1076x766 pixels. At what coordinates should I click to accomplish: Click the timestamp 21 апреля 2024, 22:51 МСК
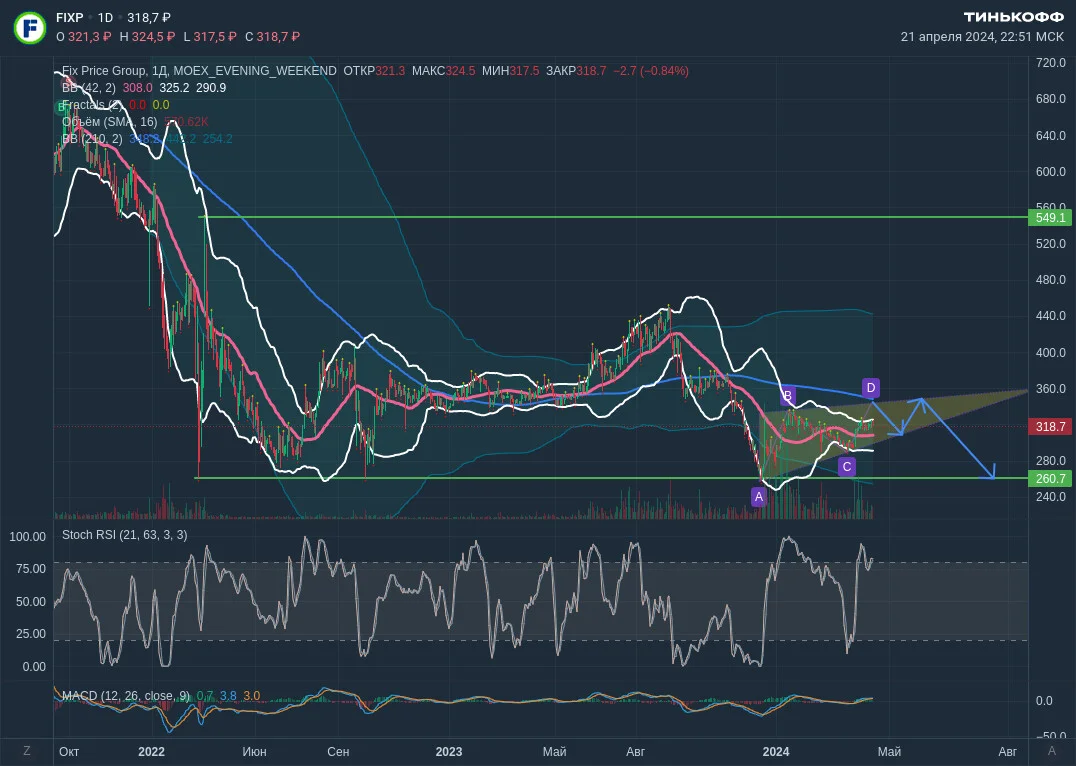pos(982,37)
